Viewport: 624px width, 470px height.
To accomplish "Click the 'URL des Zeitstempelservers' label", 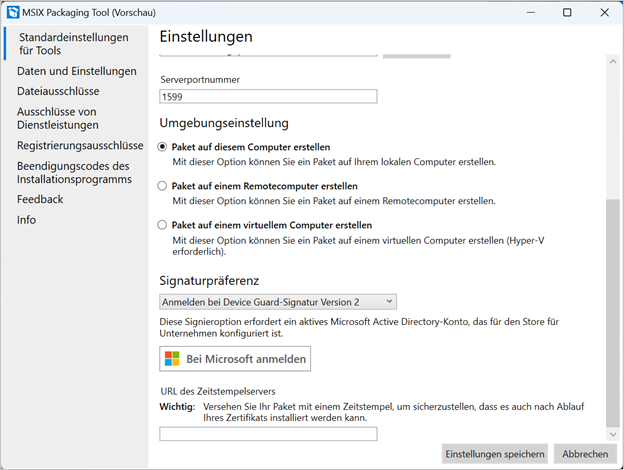I will click(x=218, y=391).
